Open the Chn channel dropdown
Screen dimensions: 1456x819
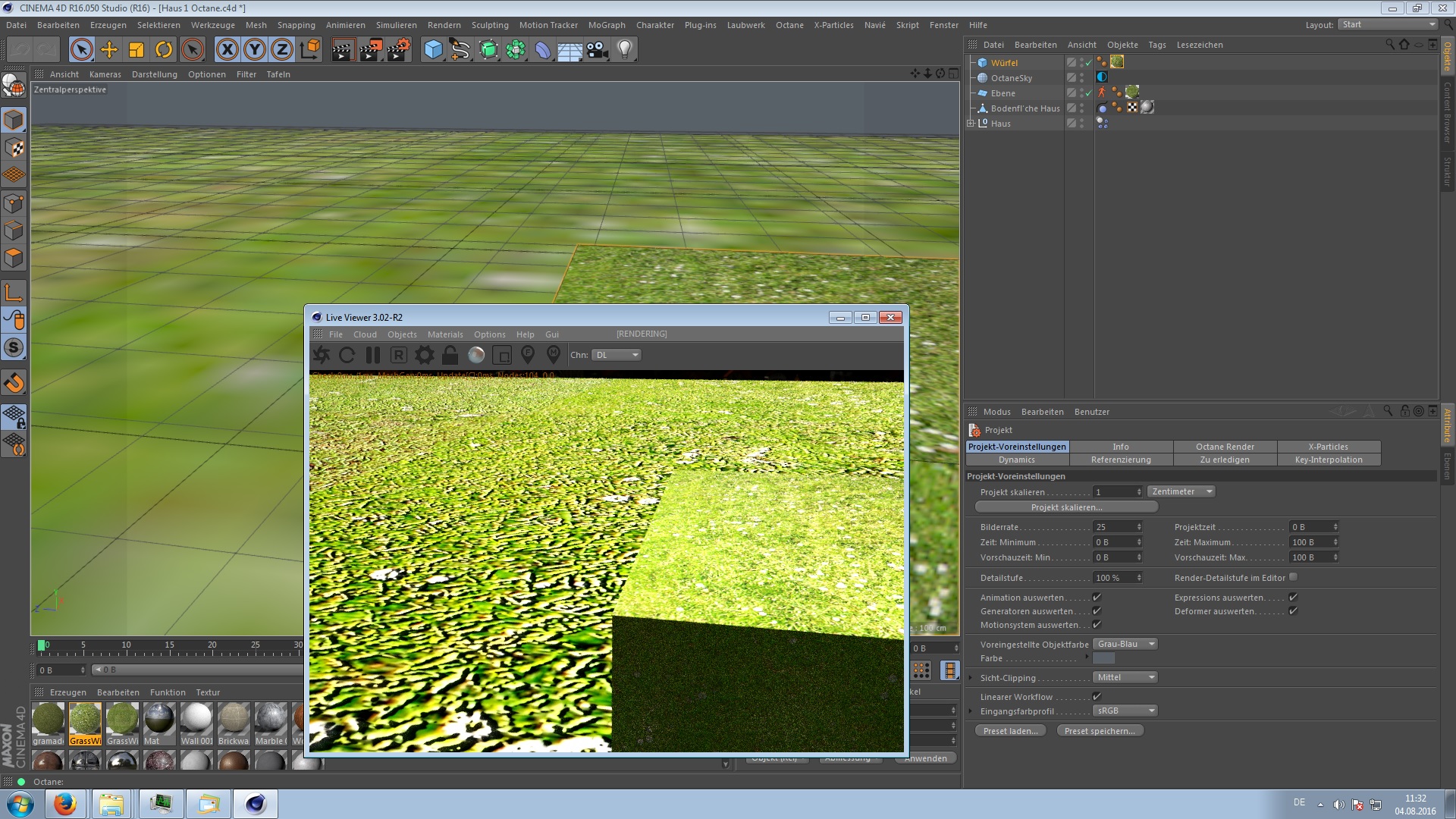[617, 355]
